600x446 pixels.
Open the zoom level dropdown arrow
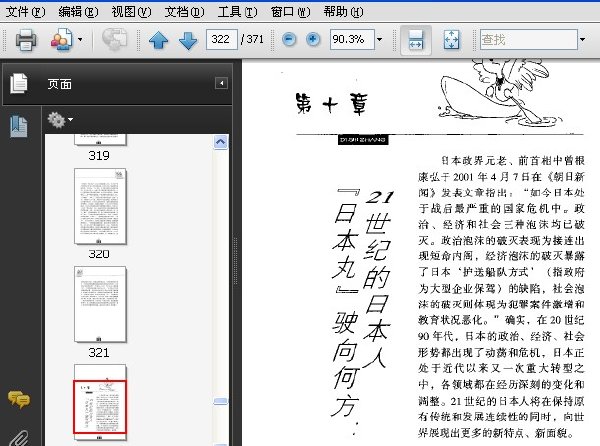[379, 39]
